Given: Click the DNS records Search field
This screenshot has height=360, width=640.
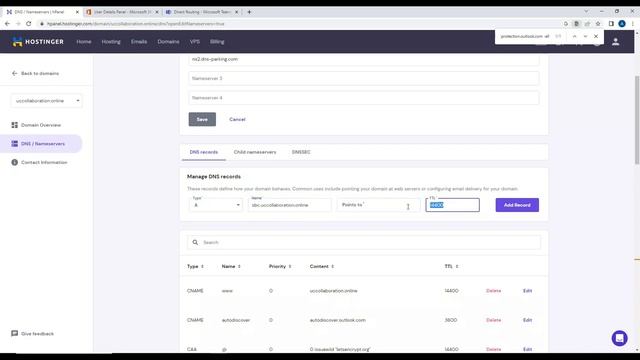Looking at the screenshot, I should point(364,242).
